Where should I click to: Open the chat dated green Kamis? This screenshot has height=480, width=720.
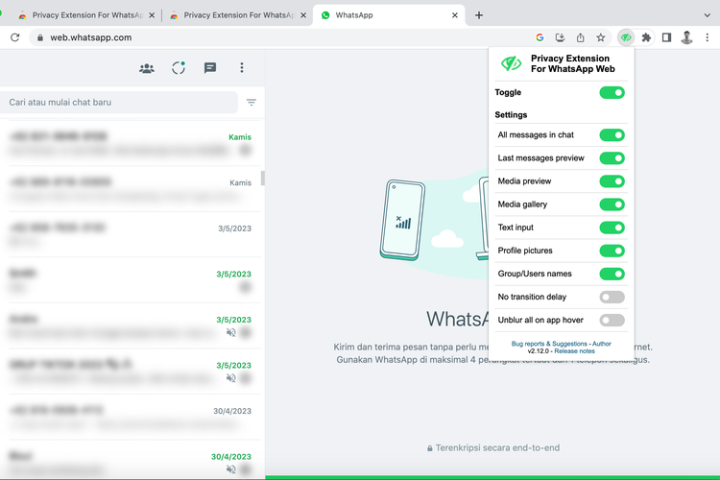pyautogui.click(x=131, y=143)
